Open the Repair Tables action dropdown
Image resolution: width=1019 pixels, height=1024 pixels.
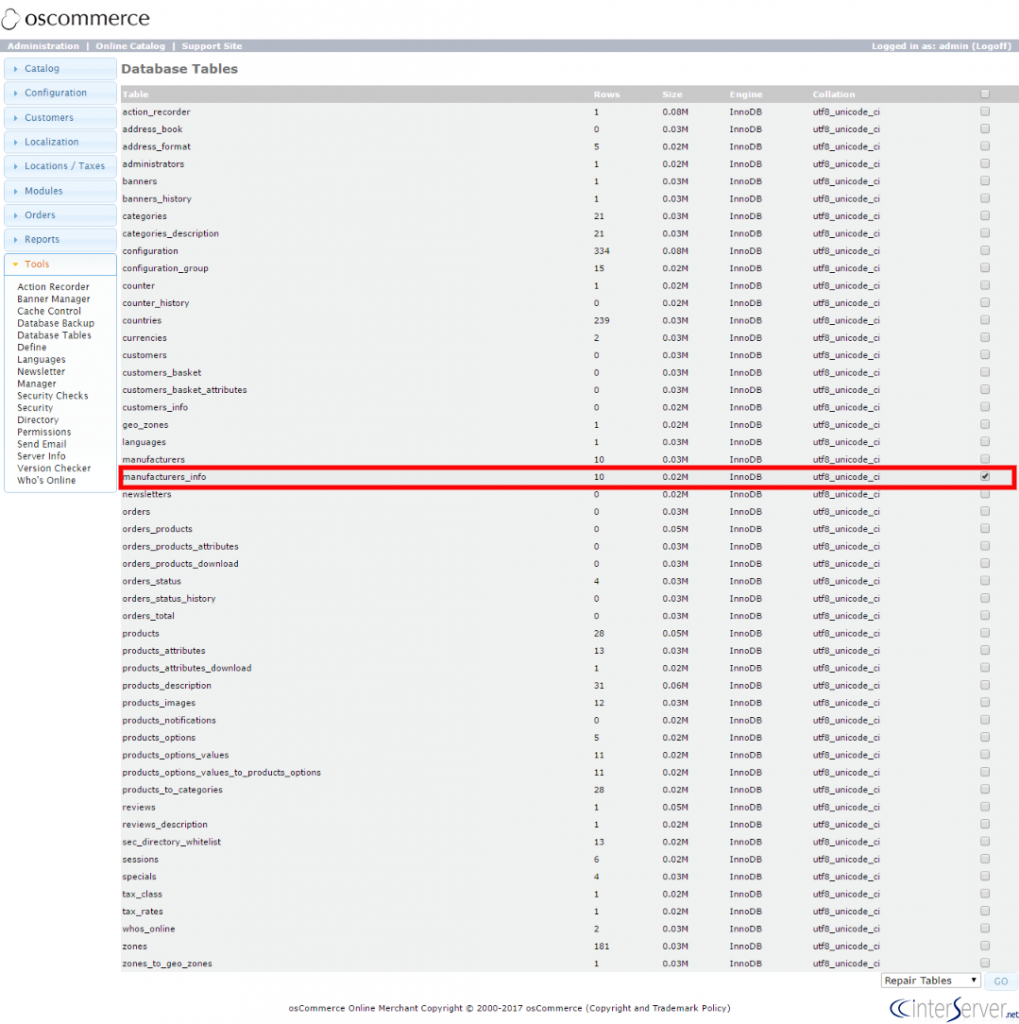point(930,980)
